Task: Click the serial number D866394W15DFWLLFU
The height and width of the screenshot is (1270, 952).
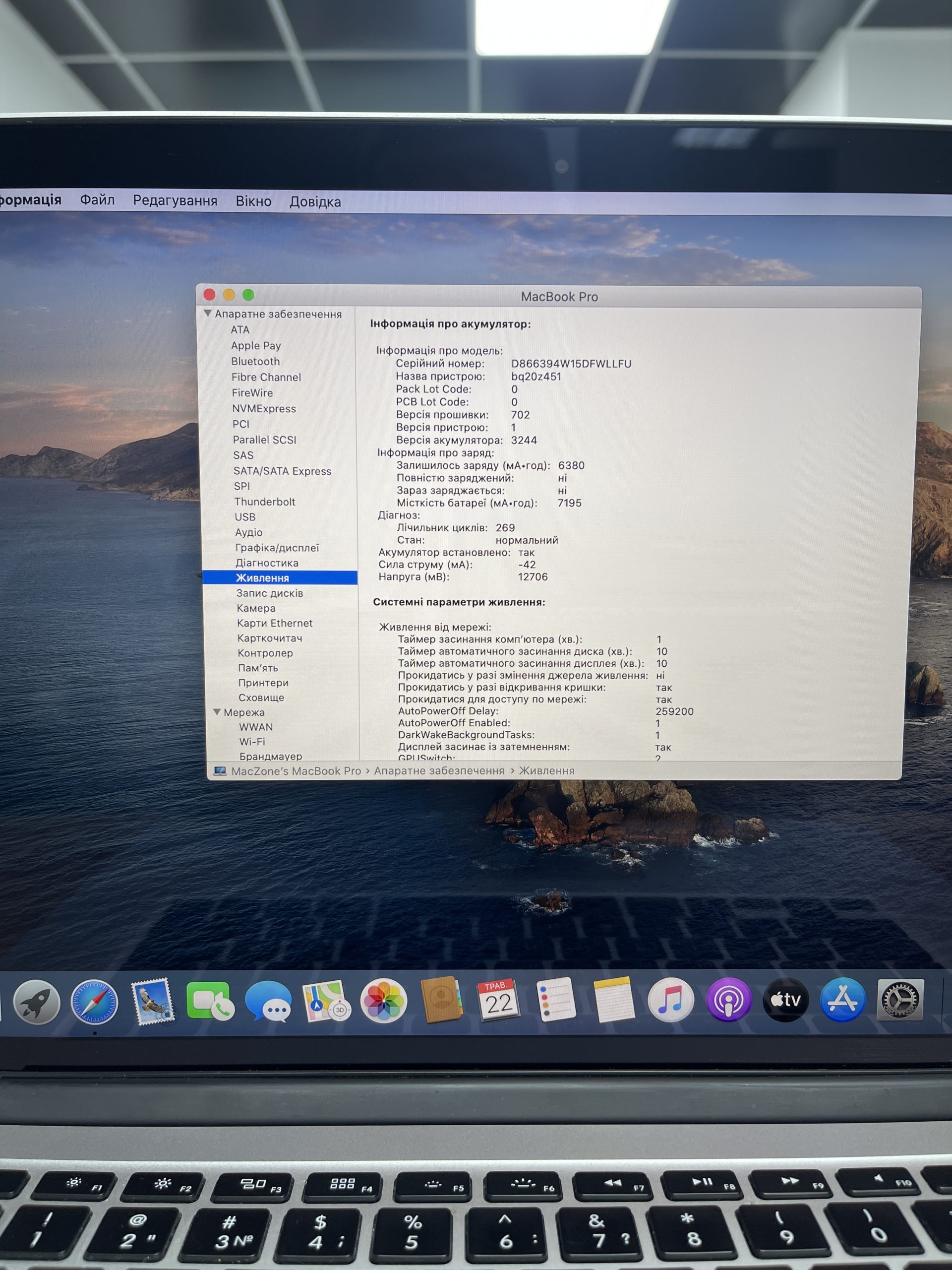Action: point(571,364)
